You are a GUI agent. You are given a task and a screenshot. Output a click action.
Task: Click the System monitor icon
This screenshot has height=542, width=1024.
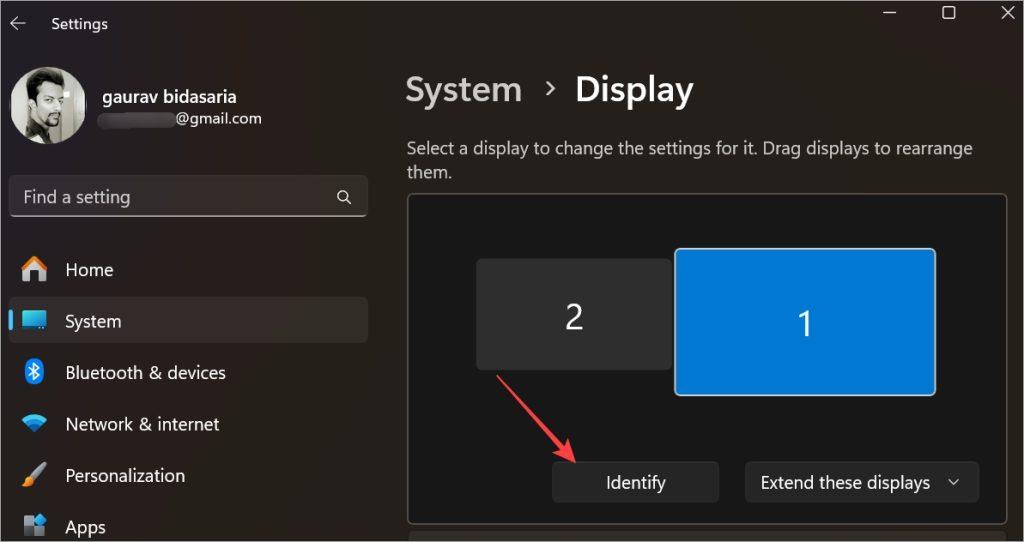coord(34,320)
